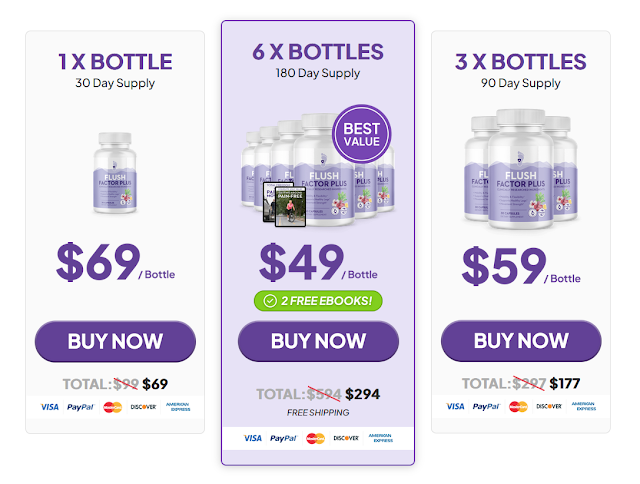Click the Mastercard icon in 6 bottles card
This screenshot has height=484, width=640.
click(x=315, y=438)
